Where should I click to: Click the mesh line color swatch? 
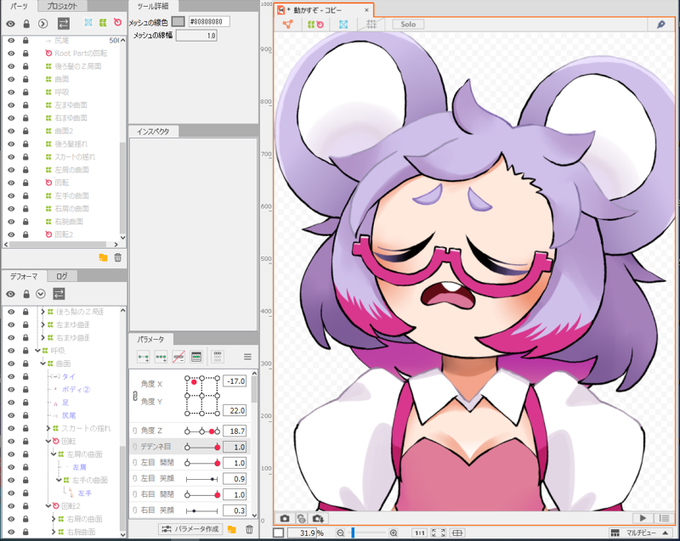178,21
